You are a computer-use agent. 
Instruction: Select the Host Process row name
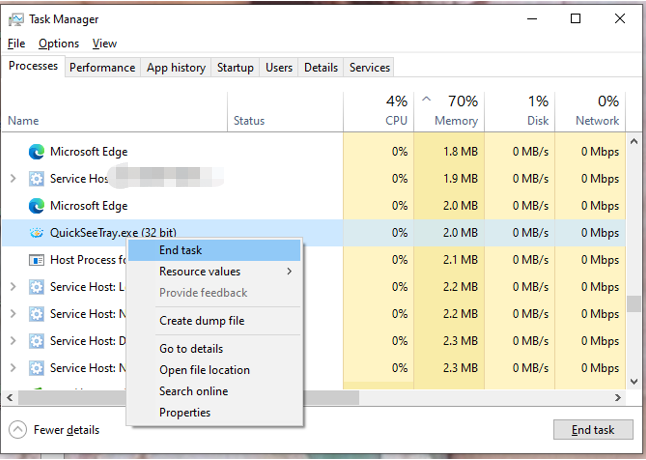tap(88, 260)
